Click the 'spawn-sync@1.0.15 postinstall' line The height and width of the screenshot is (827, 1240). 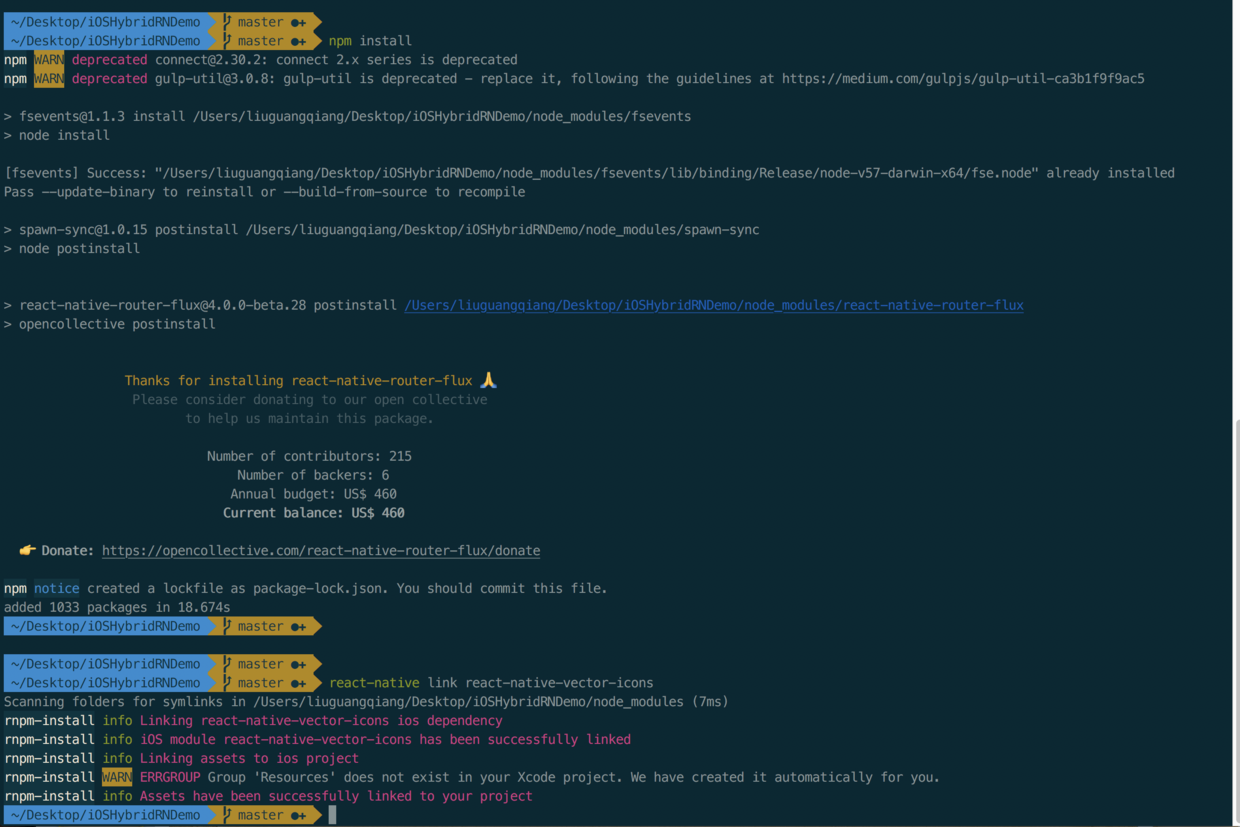381,230
